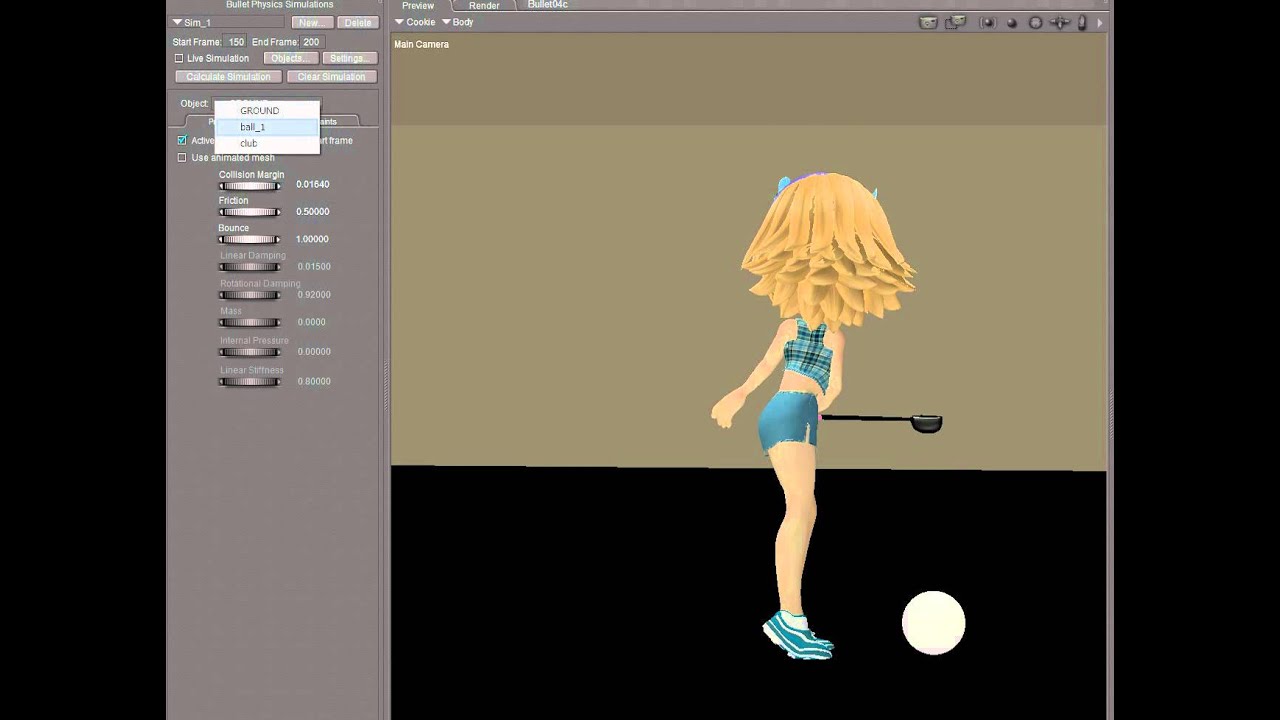Click the Internal Pressure value 0.00000
The height and width of the screenshot is (720, 1280).
314,351
